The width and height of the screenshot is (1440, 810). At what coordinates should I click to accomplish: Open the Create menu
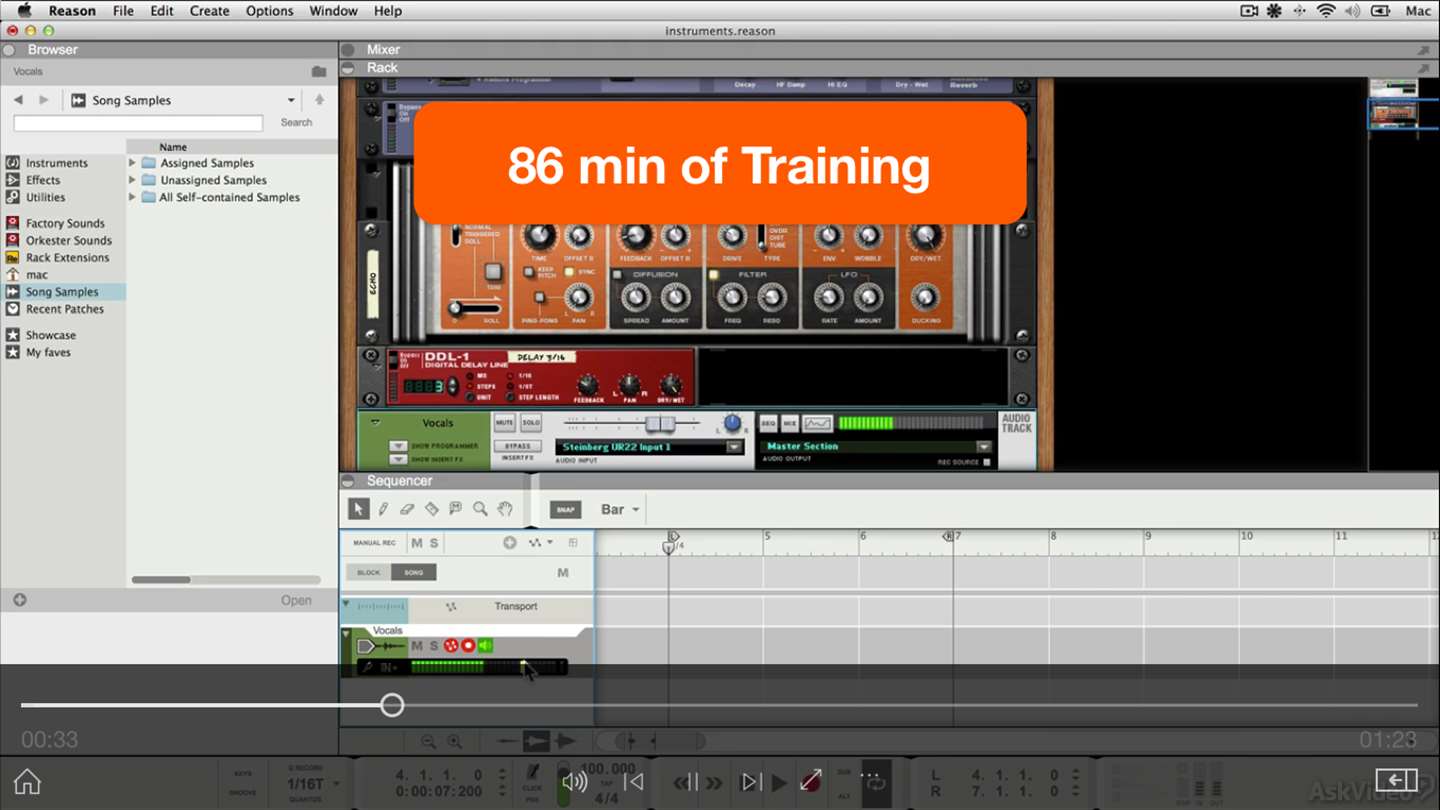(210, 11)
